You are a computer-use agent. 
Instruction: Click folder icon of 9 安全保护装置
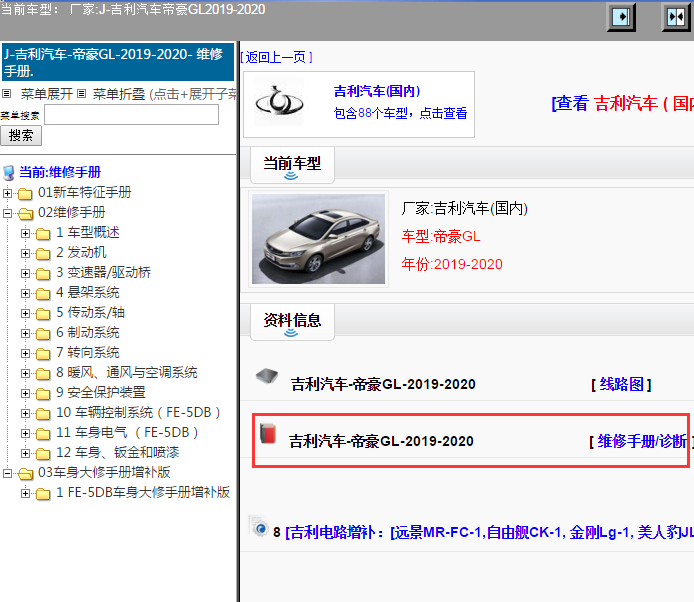coord(43,394)
